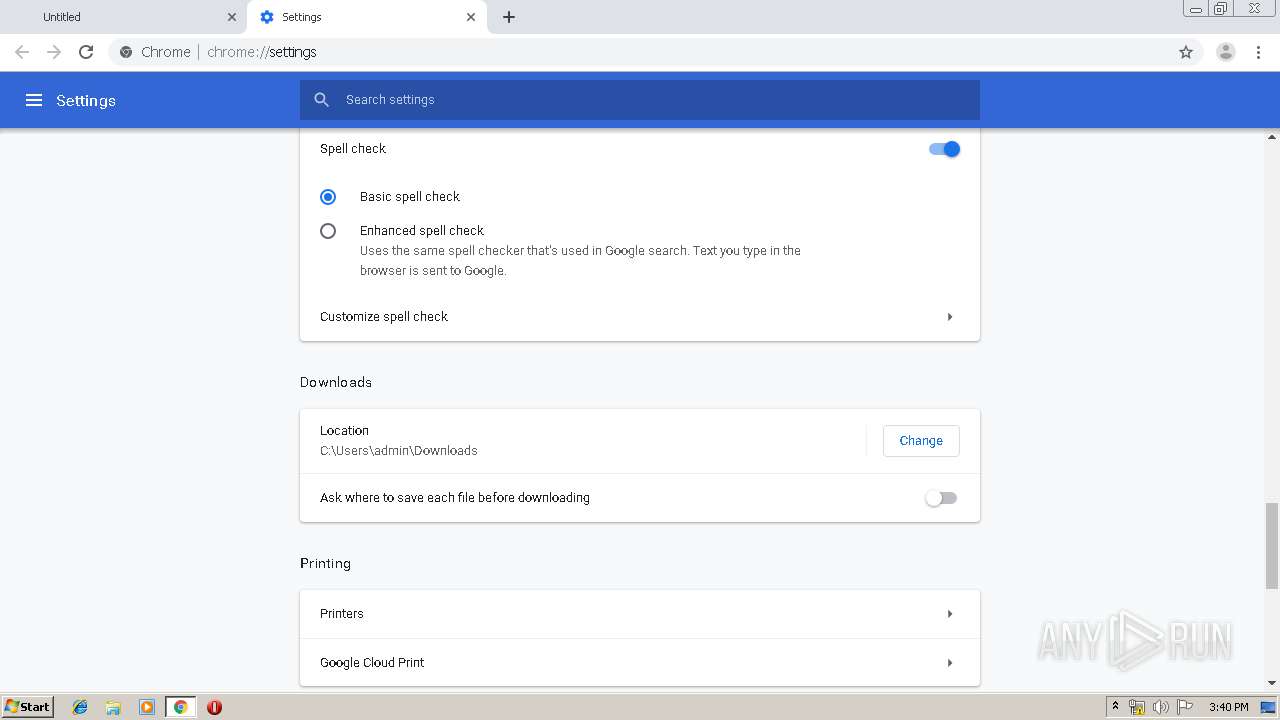
Task: Click the taskbar clock 3:40 PM
Action: [x=1229, y=707]
